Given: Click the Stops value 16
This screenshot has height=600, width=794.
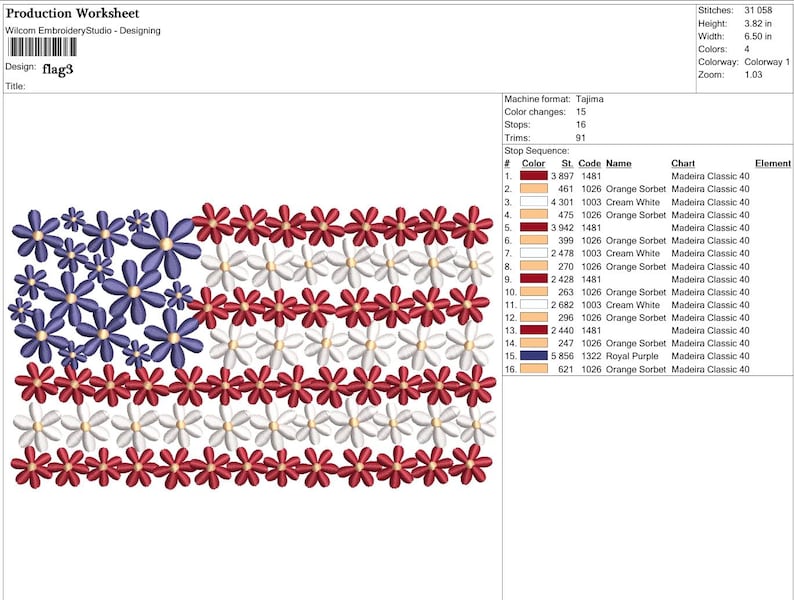Looking at the screenshot, I should (x=581, y=125).
